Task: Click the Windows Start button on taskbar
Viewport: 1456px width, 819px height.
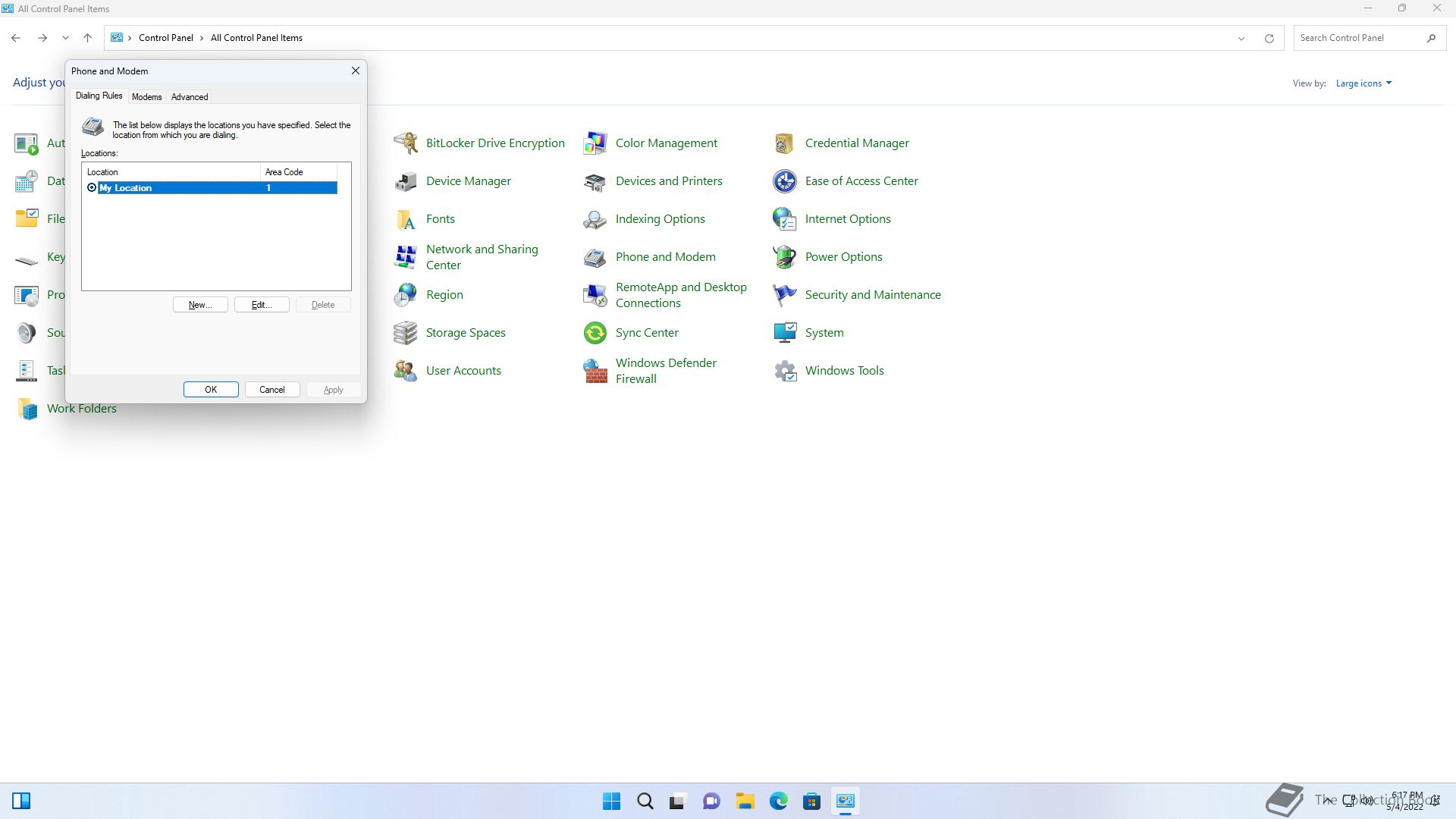Action: pyautogui.click(x=611, y=801)
